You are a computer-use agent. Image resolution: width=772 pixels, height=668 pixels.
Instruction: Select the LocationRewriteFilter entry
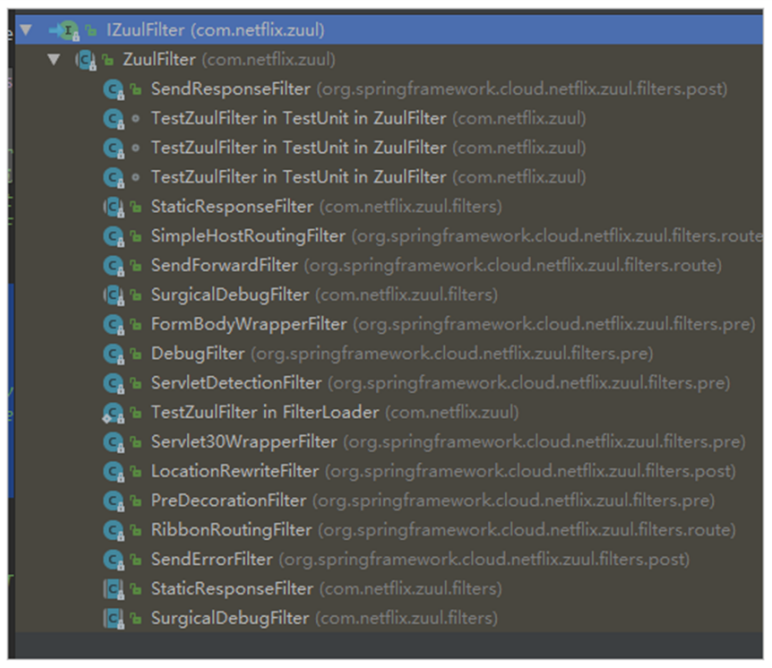pos(443,471)
